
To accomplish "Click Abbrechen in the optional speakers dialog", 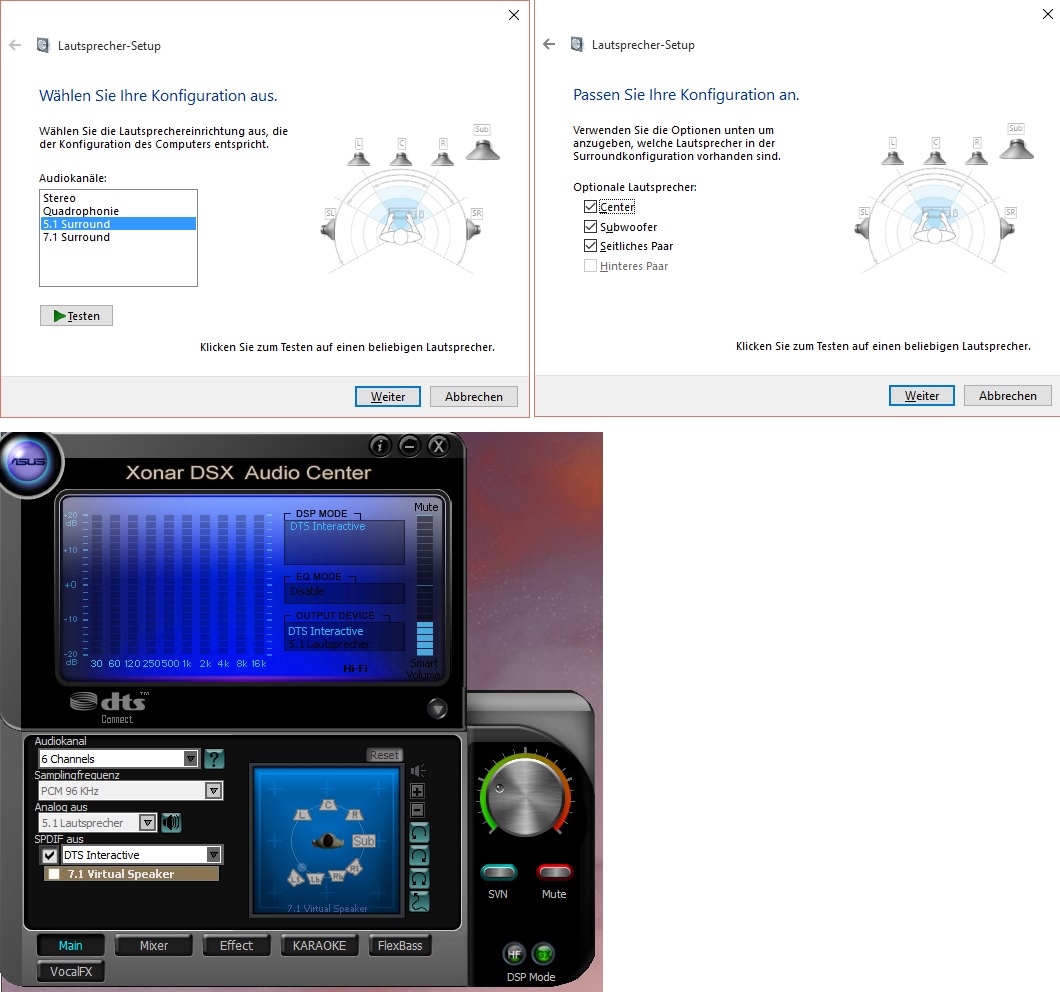I will click(1008, 396).
